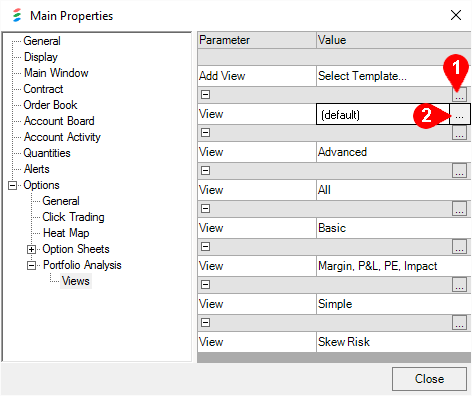Collapse the section above the Skew Risk view
Screen dimensions: 472x396
coord(206,323)
